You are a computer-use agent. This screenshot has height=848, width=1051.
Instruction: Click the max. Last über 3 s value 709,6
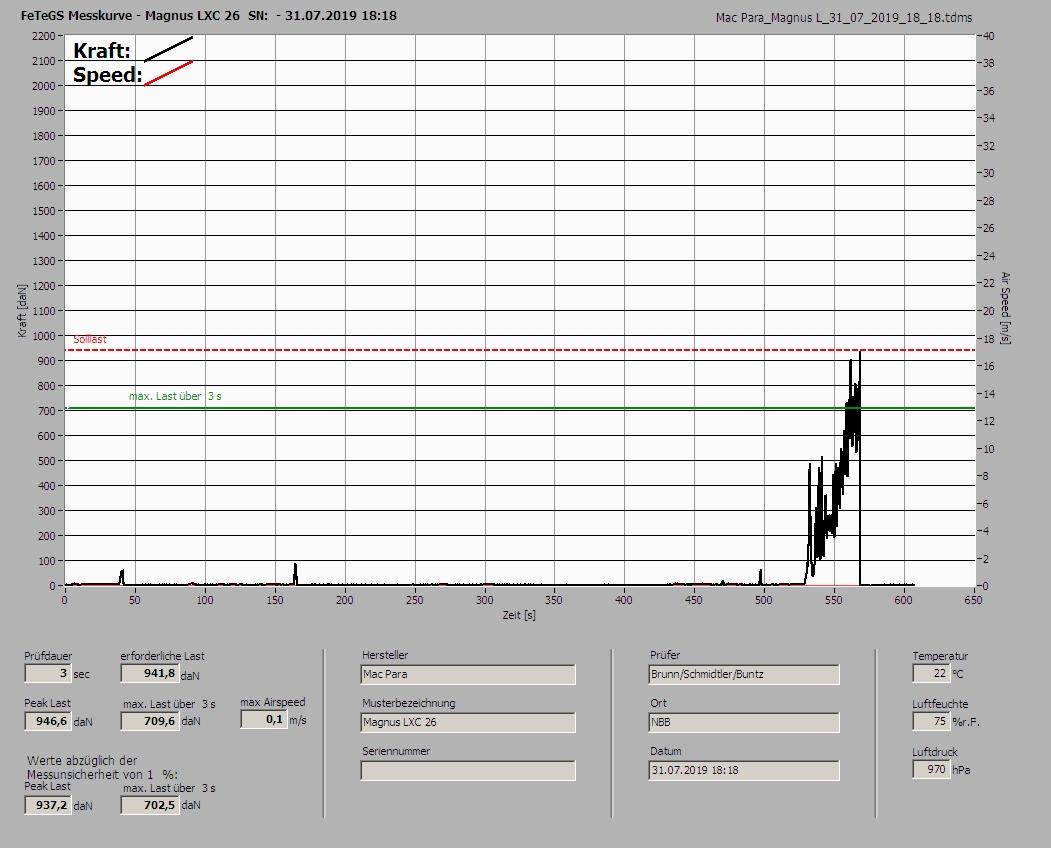(x=150, y=721)
